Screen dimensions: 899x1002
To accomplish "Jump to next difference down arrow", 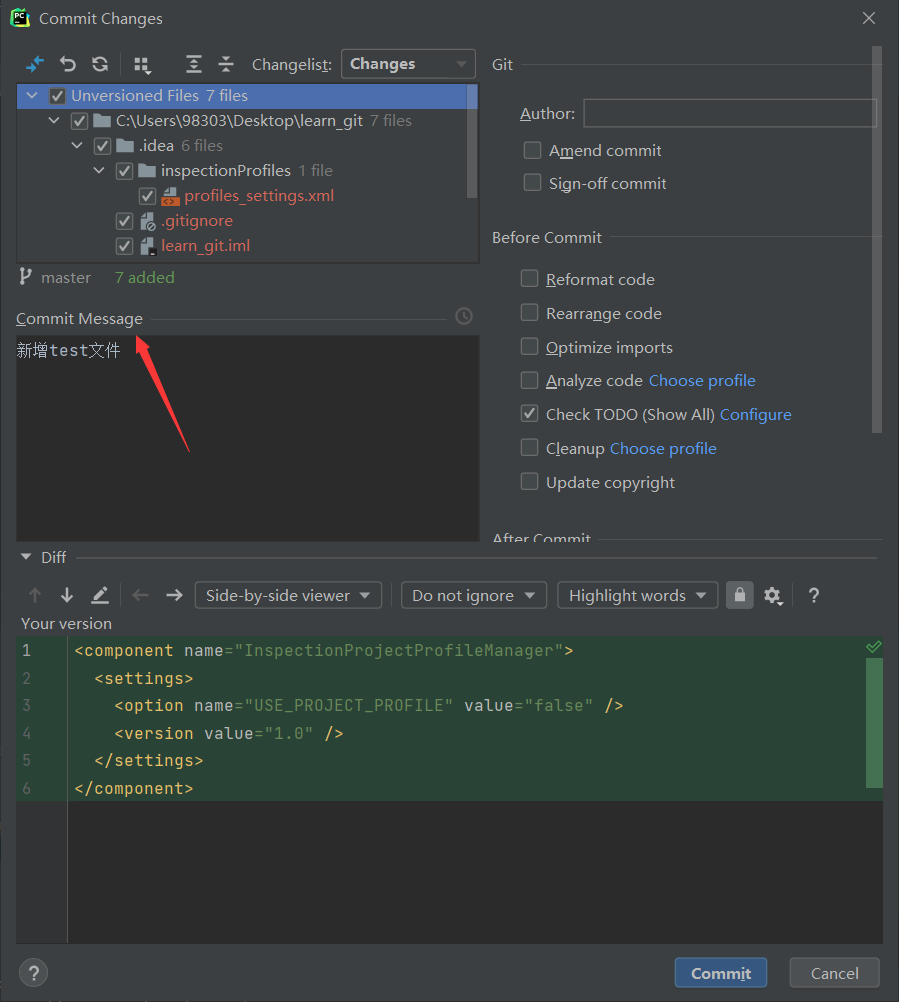I will [67, 595].
